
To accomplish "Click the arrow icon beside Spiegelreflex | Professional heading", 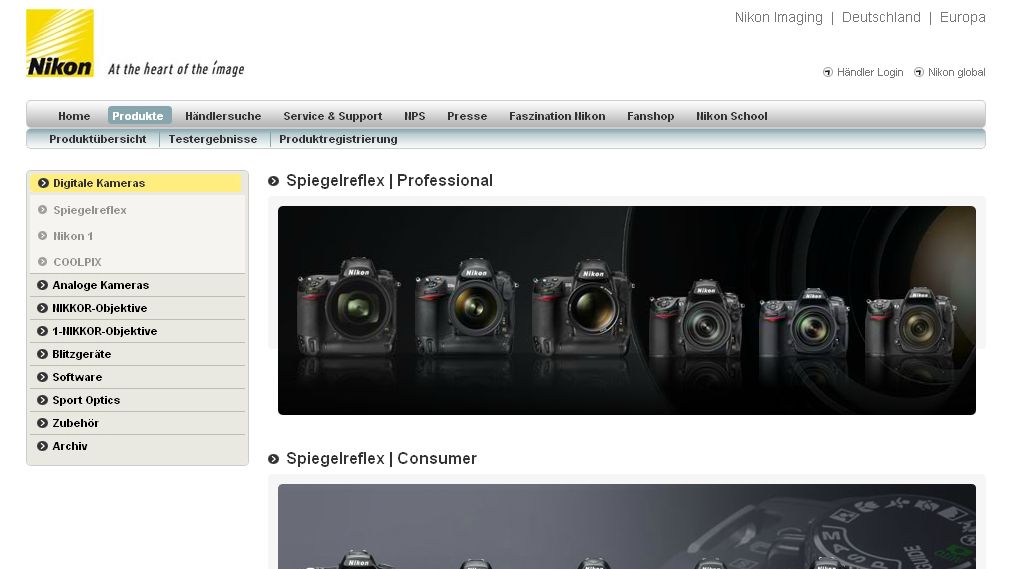I will coord(274,181).
